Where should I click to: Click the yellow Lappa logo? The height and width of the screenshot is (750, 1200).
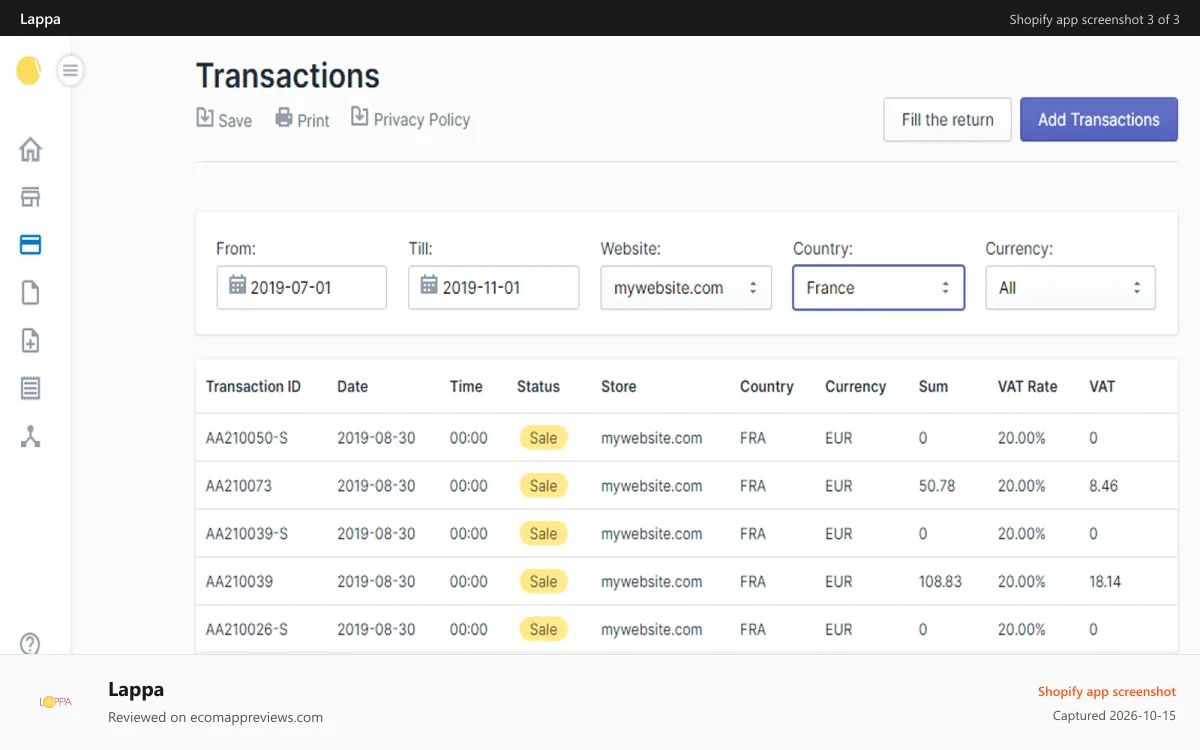pyautogui.click(x=28, y=70)
